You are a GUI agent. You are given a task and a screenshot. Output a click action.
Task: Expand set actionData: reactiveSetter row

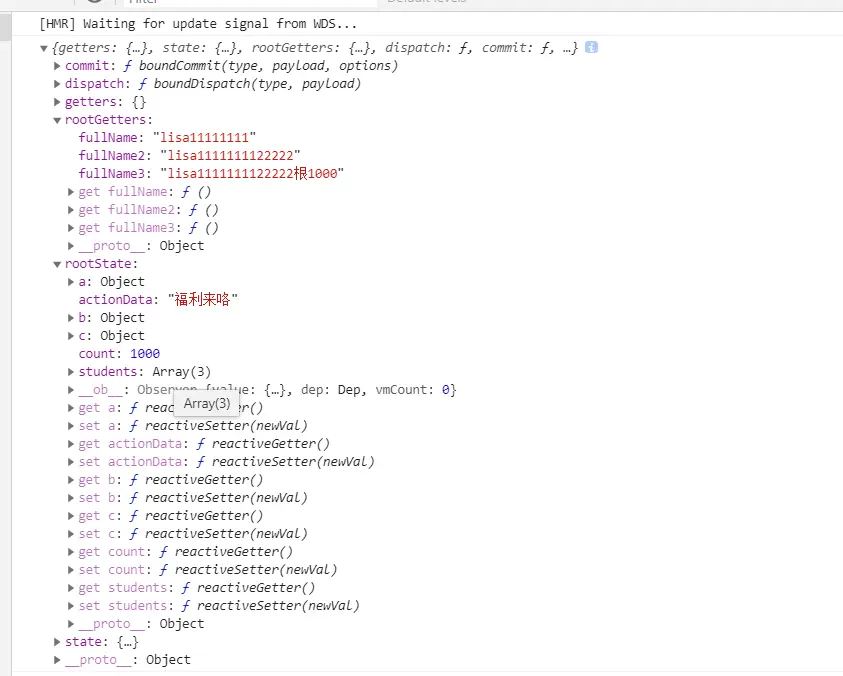click(70, 462)
